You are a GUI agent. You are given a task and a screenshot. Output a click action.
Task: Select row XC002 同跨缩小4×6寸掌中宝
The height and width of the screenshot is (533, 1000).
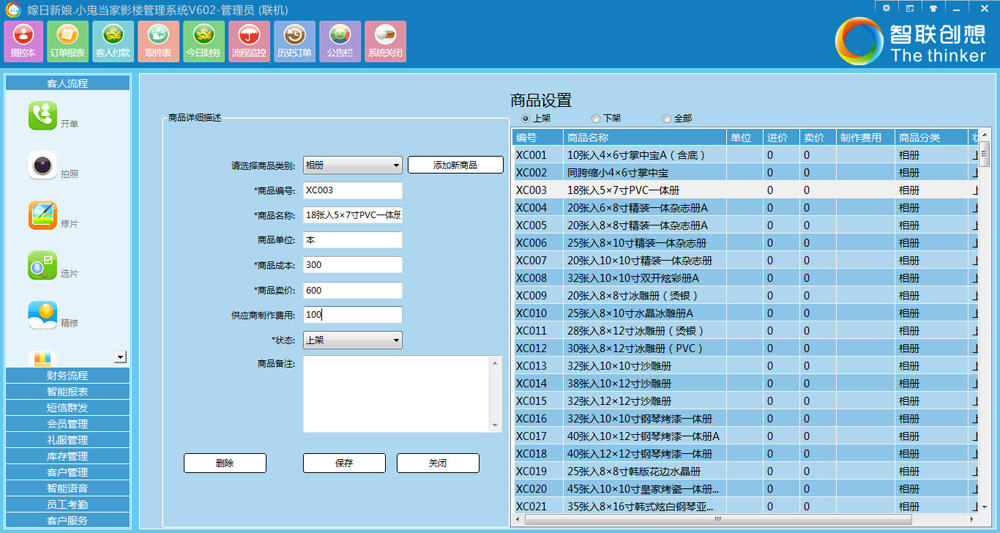pyautogui.click(x=745, y=173)
